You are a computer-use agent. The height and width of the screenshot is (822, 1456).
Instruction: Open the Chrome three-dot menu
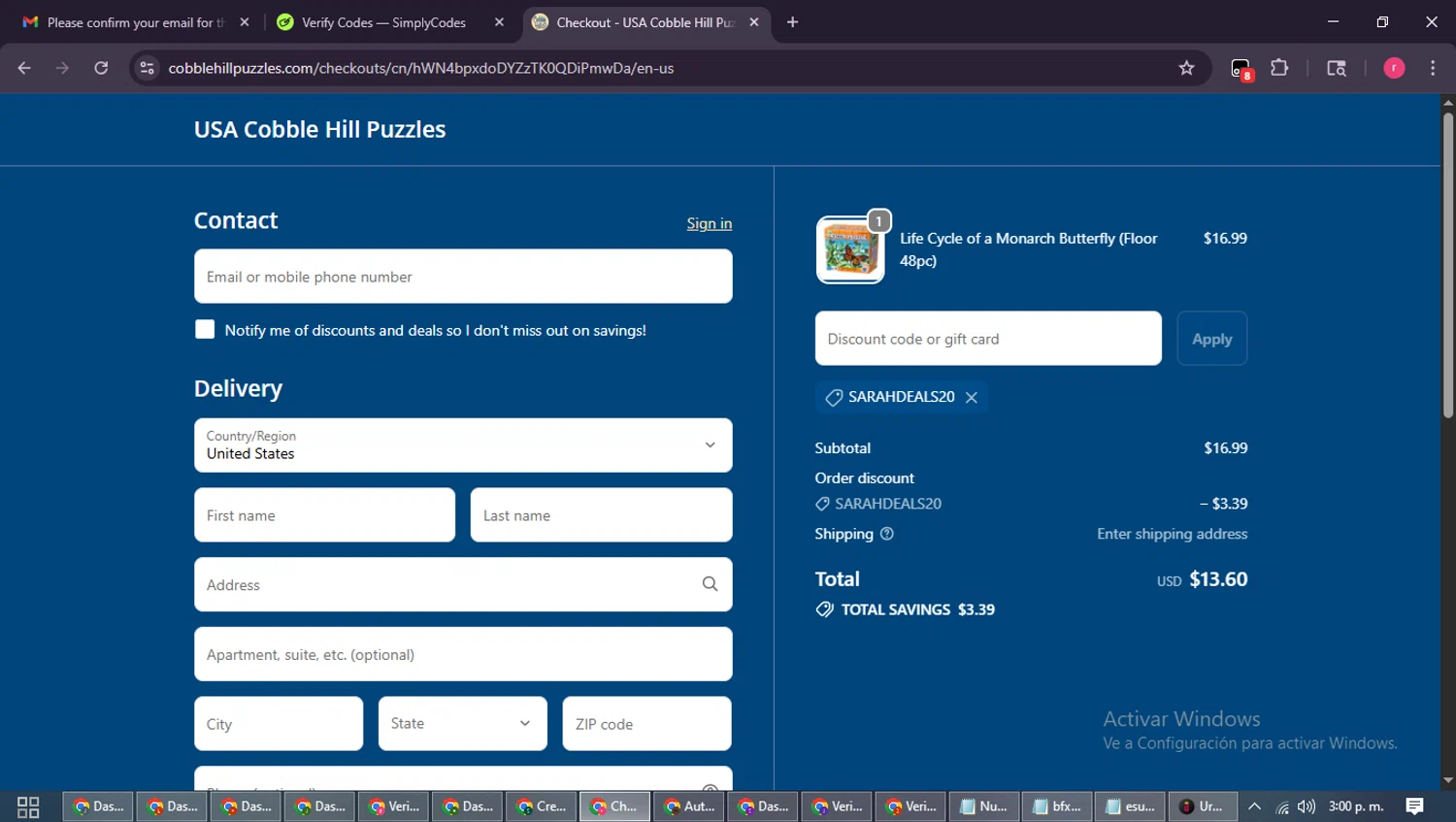click(x=1433, y=68)
